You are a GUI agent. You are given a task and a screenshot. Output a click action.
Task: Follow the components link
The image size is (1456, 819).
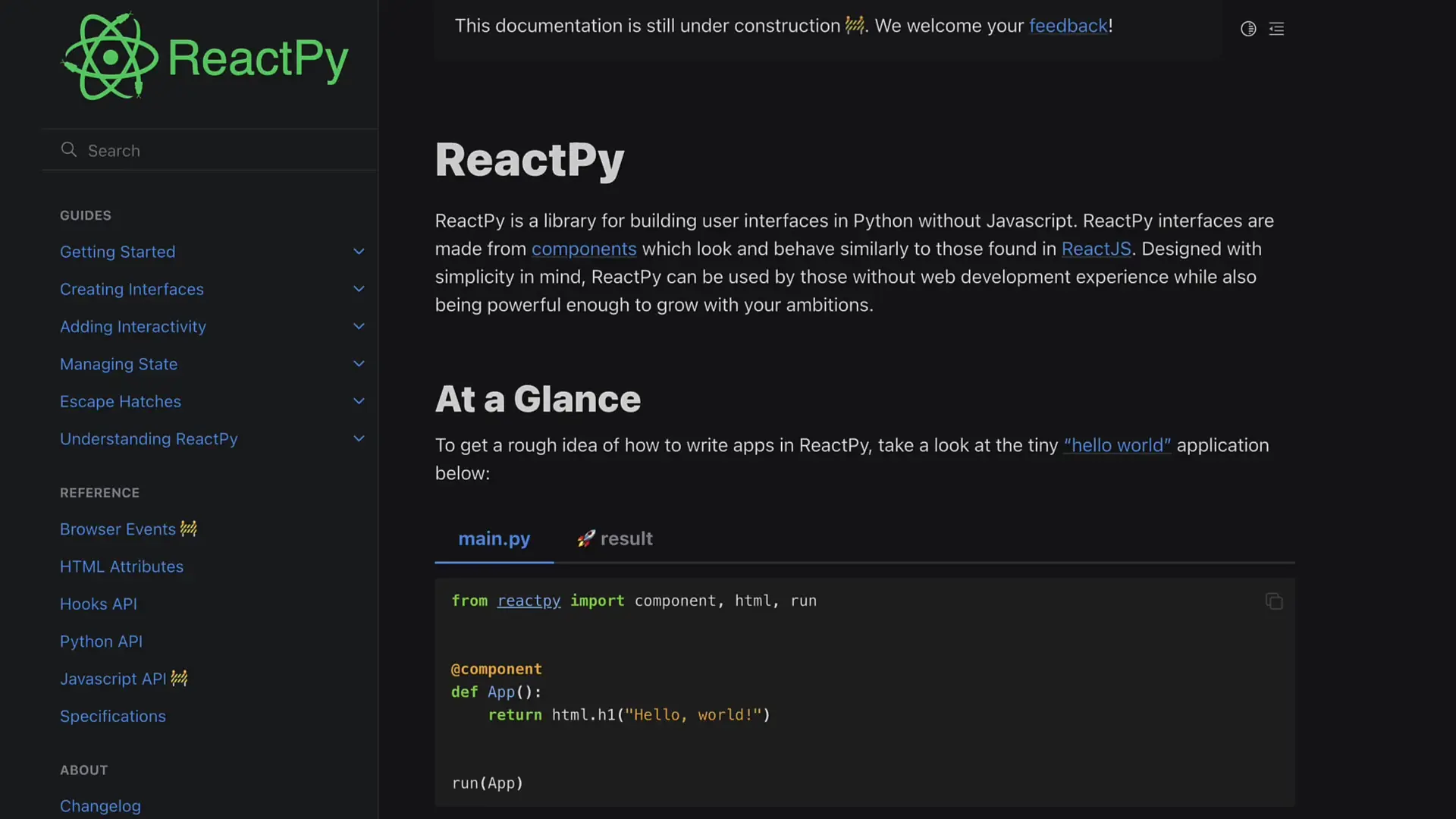click(584, 249)
